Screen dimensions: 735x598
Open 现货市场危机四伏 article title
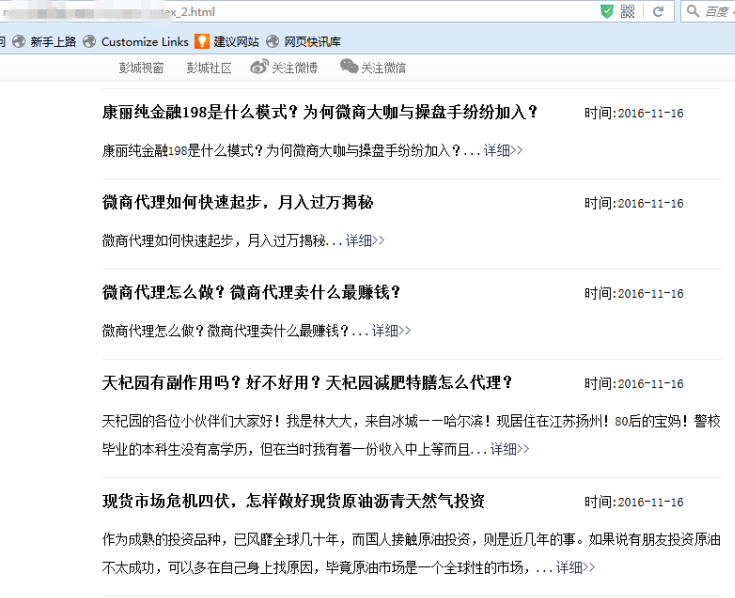coord(293,500)
